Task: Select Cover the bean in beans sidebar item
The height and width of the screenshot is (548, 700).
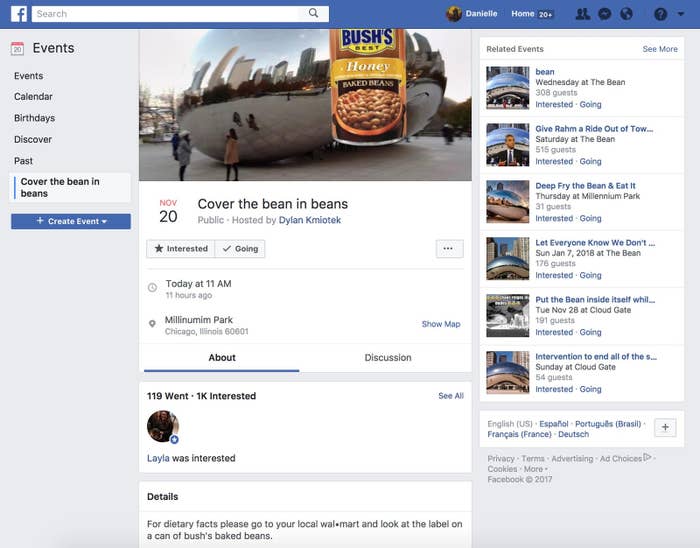Action: point(71,187)
